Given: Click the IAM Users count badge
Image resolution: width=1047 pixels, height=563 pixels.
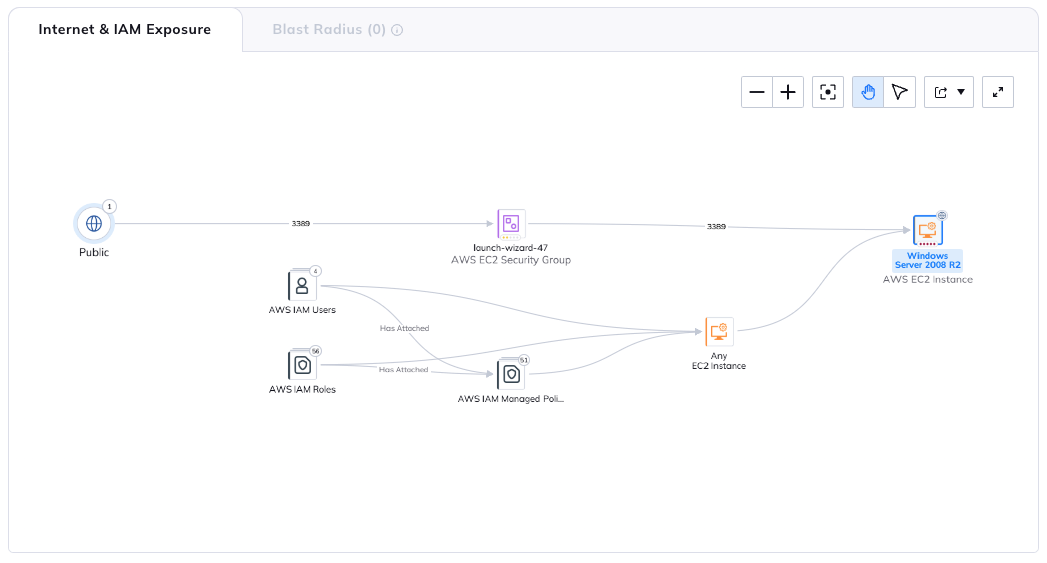Looking at the screenshot, I should 316,271.
